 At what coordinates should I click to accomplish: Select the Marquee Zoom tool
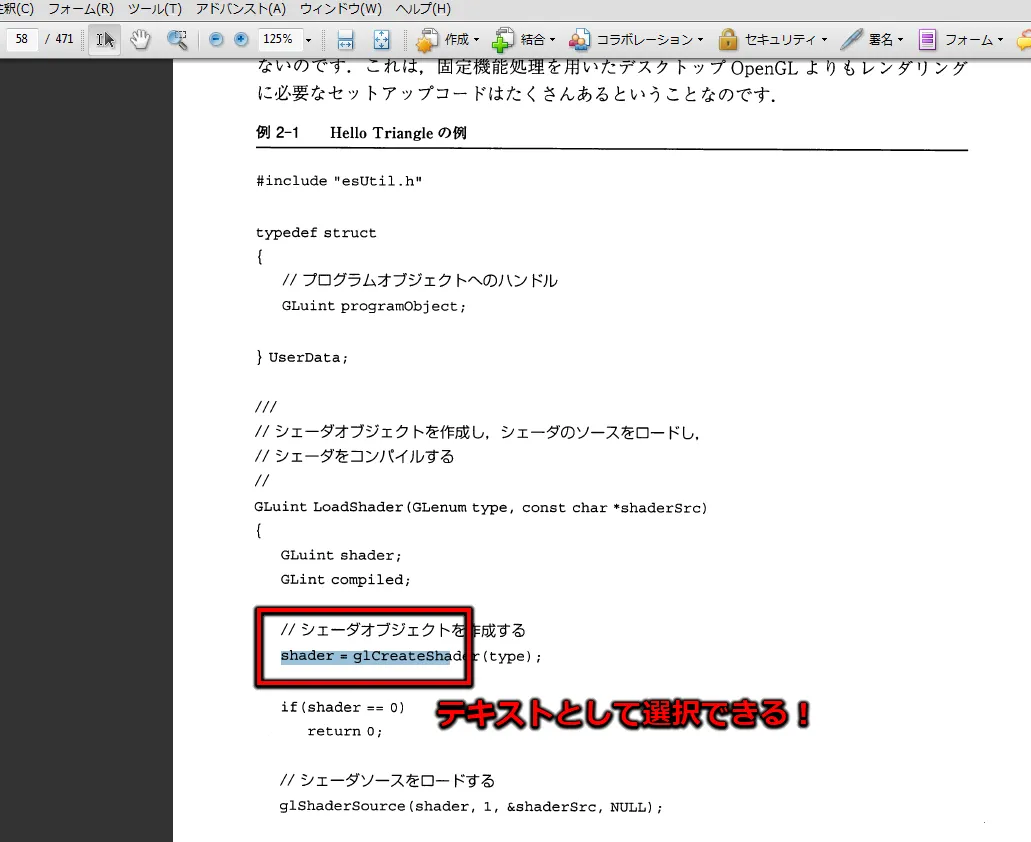point(178,40)
